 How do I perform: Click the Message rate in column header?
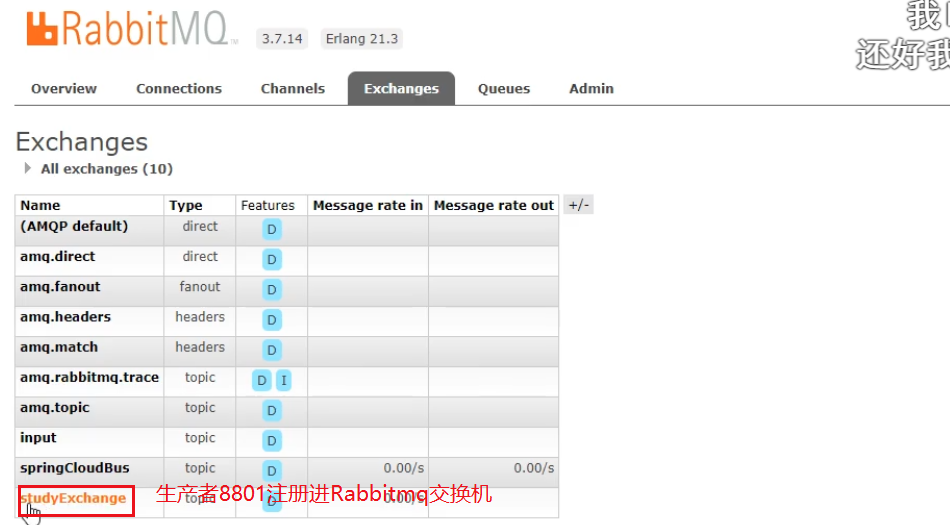(x=368, y=205)
